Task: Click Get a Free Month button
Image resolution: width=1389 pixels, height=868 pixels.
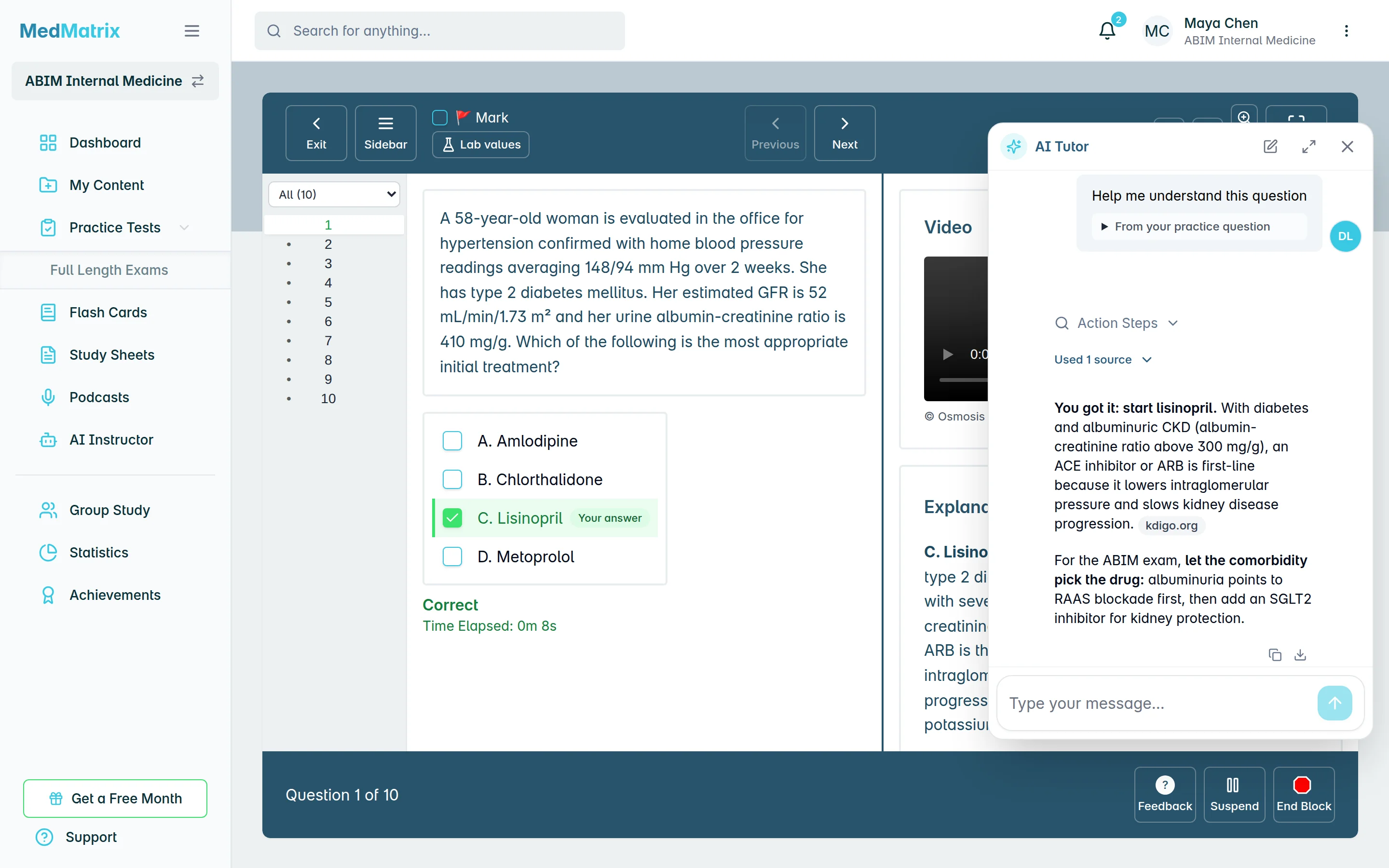Action: [x=115, y=798]
